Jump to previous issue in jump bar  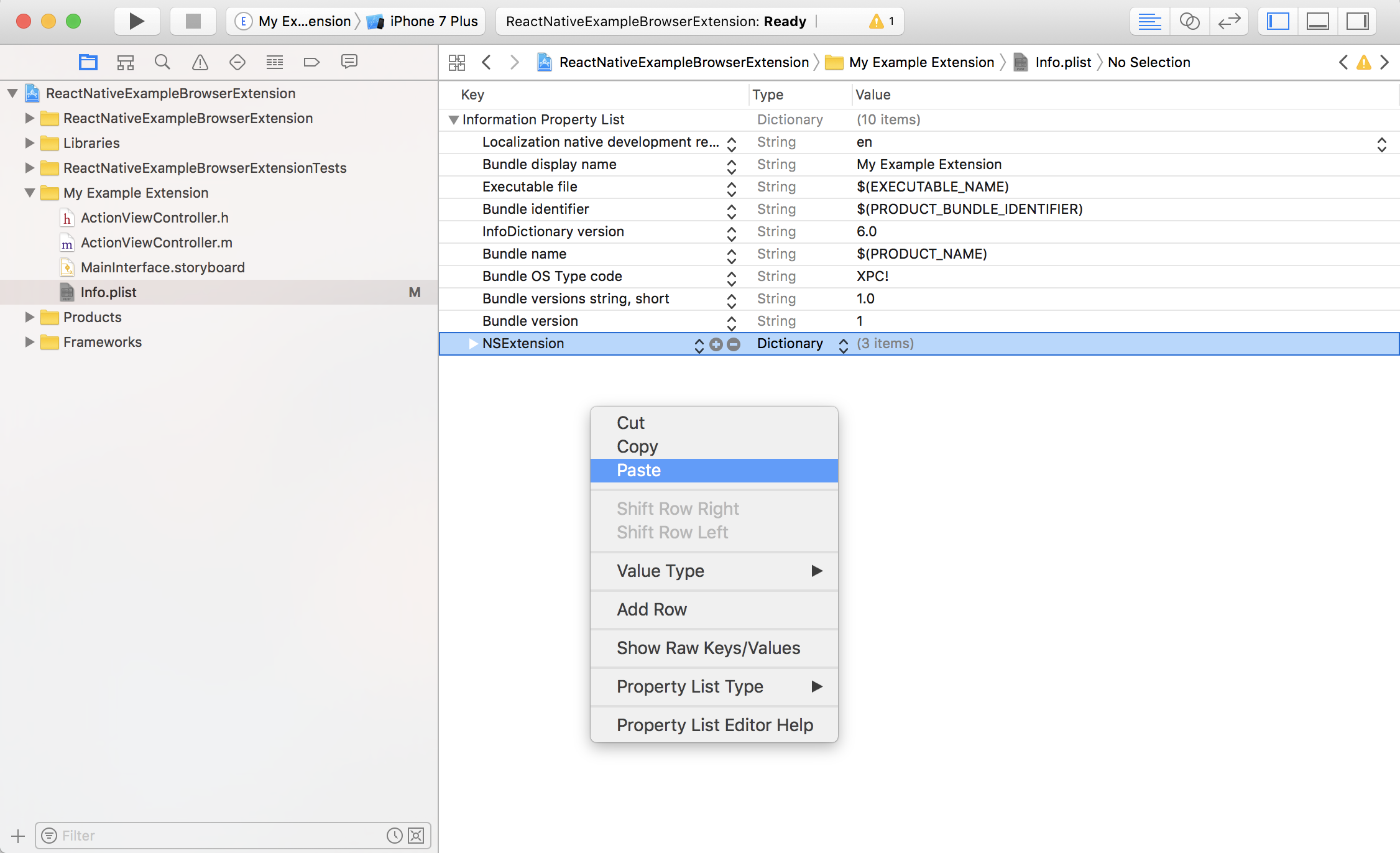click(x=1343, y=62)
